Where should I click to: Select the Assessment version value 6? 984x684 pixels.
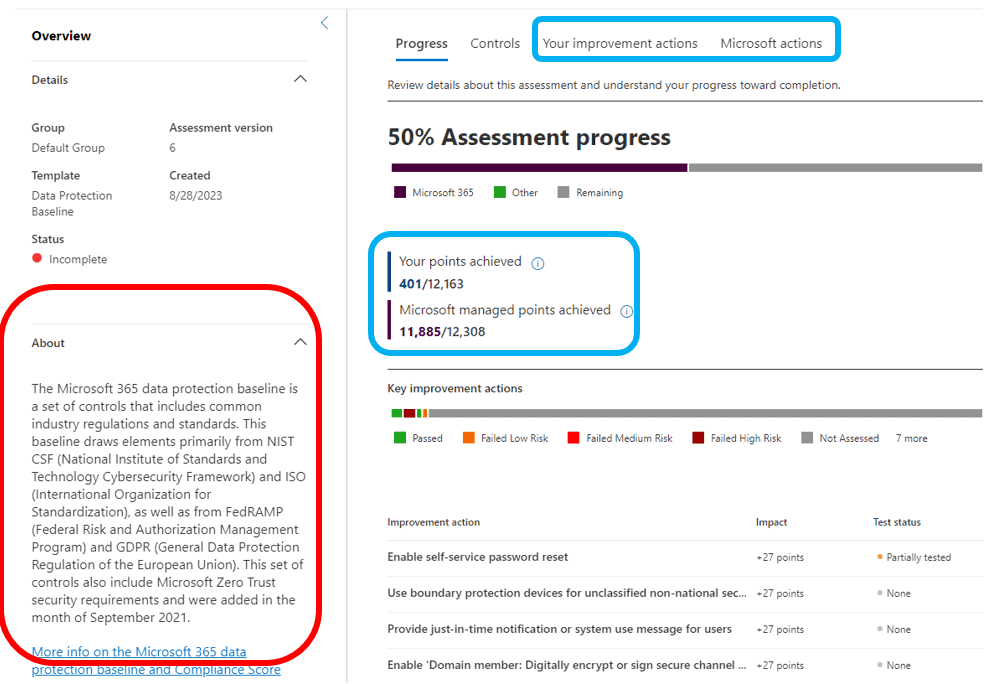click(173, 147)
